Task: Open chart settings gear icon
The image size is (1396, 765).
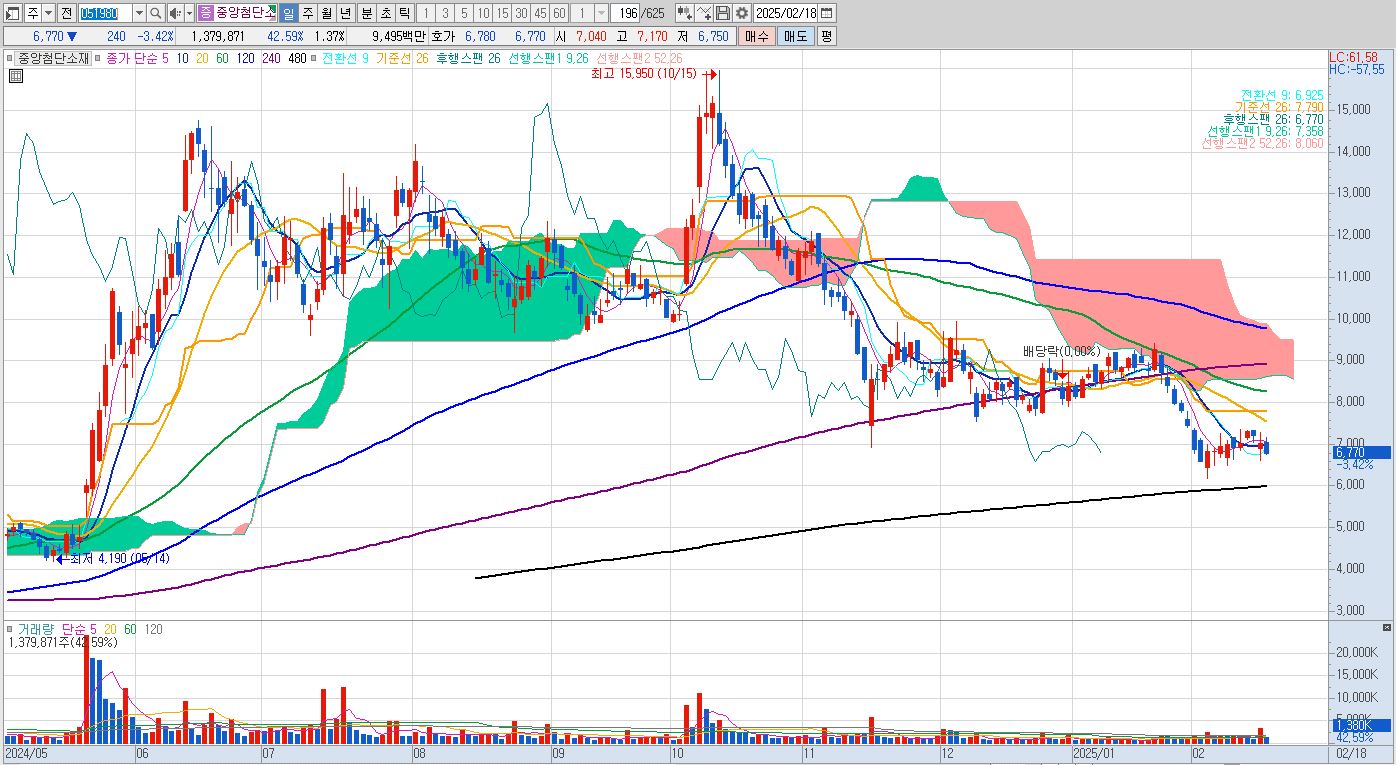Action: click(x=742, y=13)
